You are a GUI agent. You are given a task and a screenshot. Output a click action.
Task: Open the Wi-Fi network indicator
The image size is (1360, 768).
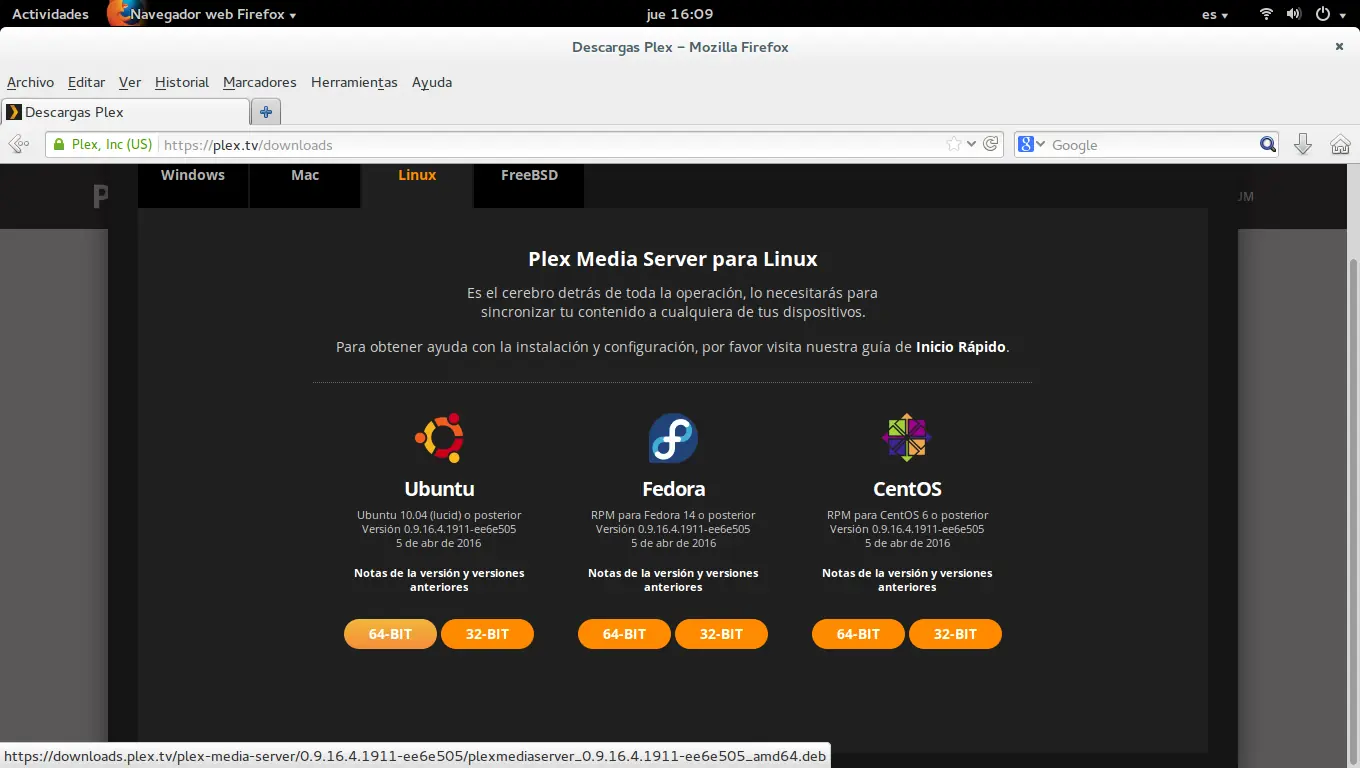(1267, 14)
